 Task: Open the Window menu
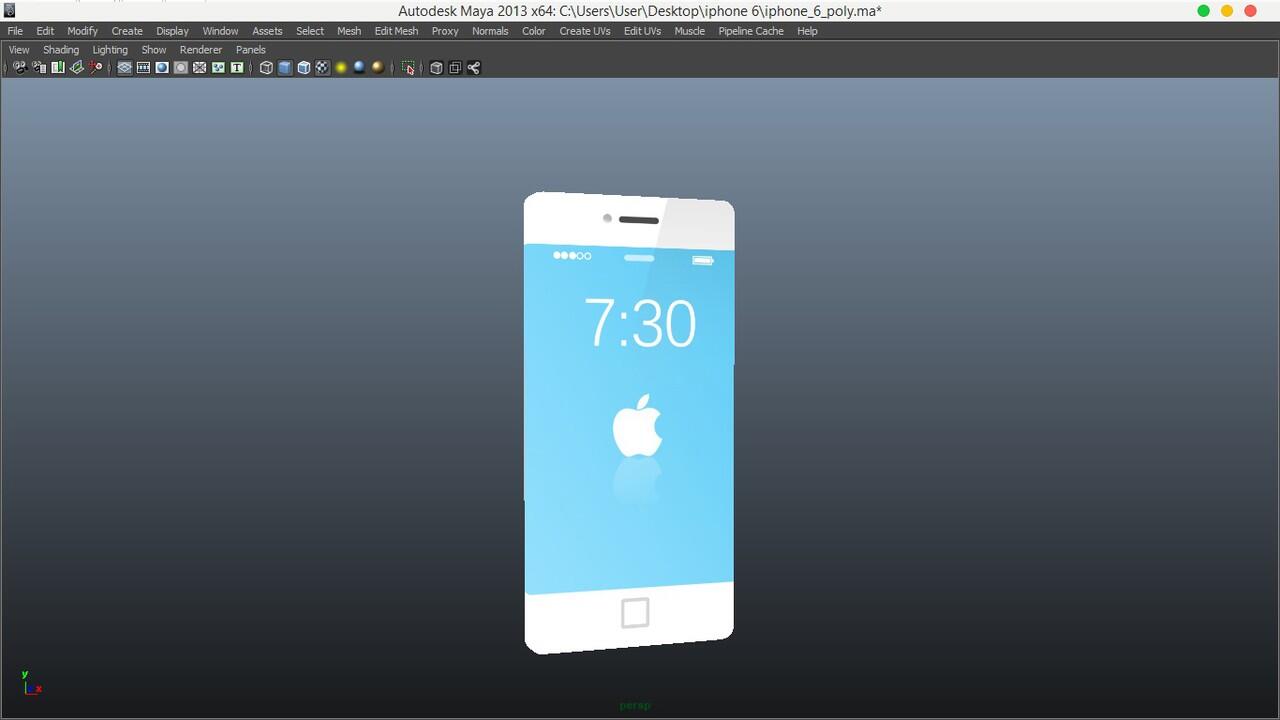[x=220, y=31]
